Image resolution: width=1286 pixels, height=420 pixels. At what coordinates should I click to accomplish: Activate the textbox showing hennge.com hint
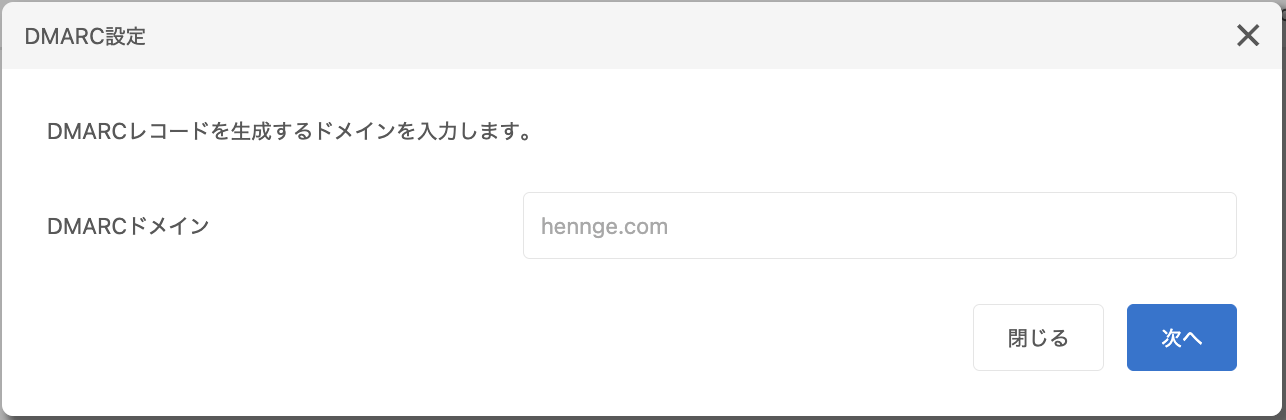click(x=880, y=226)
